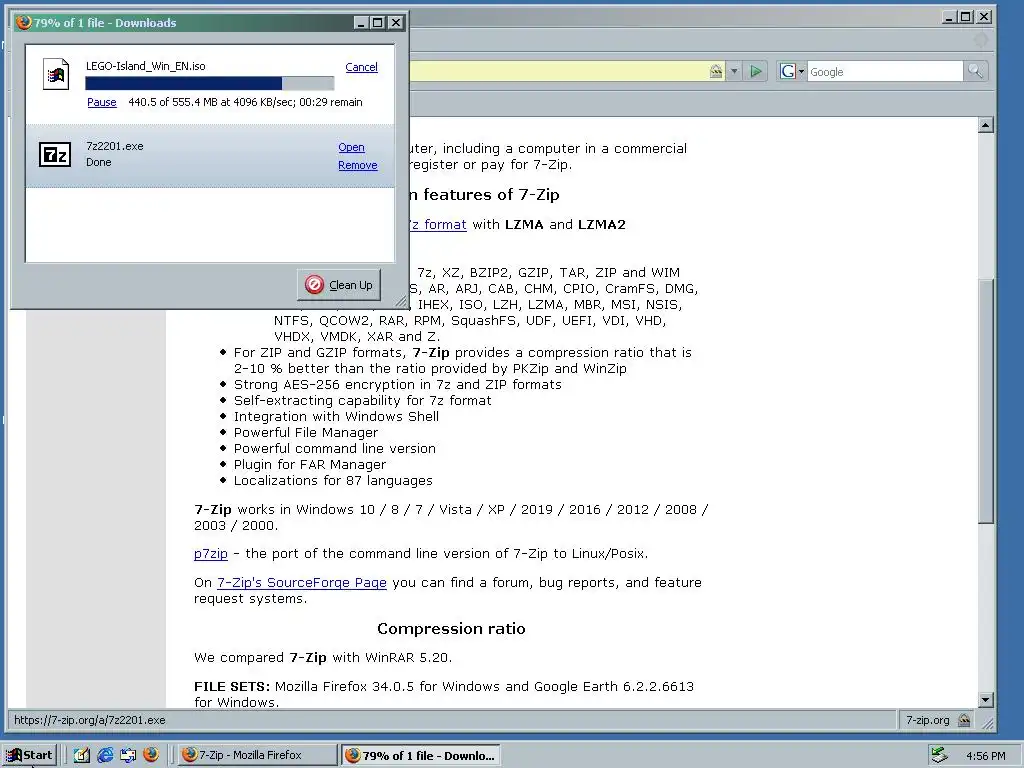1024x768 pixels.
Task: Open the downloaded 7z2201.exe file
Action: coord(351,147)
